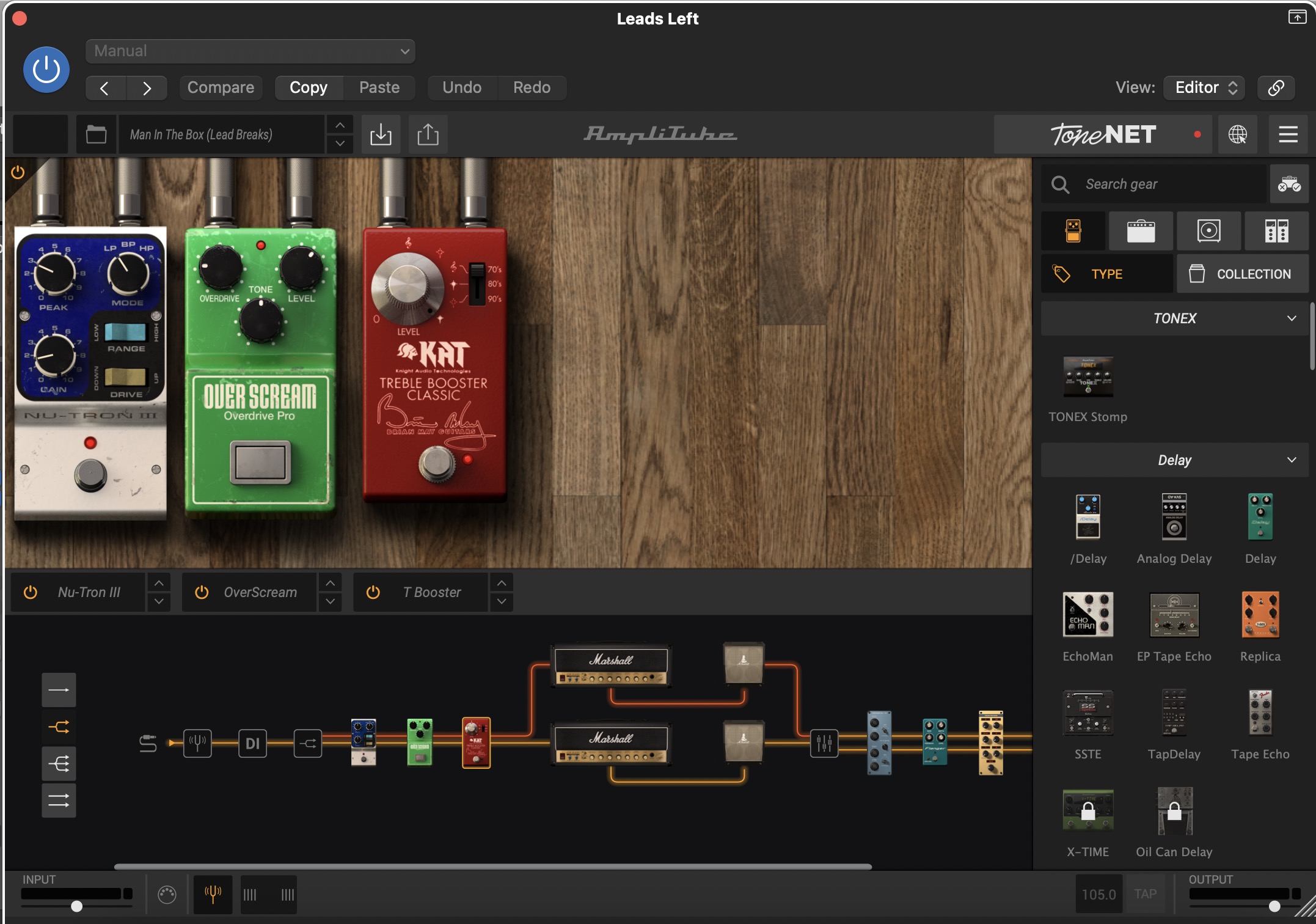Select the splitter block in signal chain
Screen dimensions: 1316x924
(307, 743)
